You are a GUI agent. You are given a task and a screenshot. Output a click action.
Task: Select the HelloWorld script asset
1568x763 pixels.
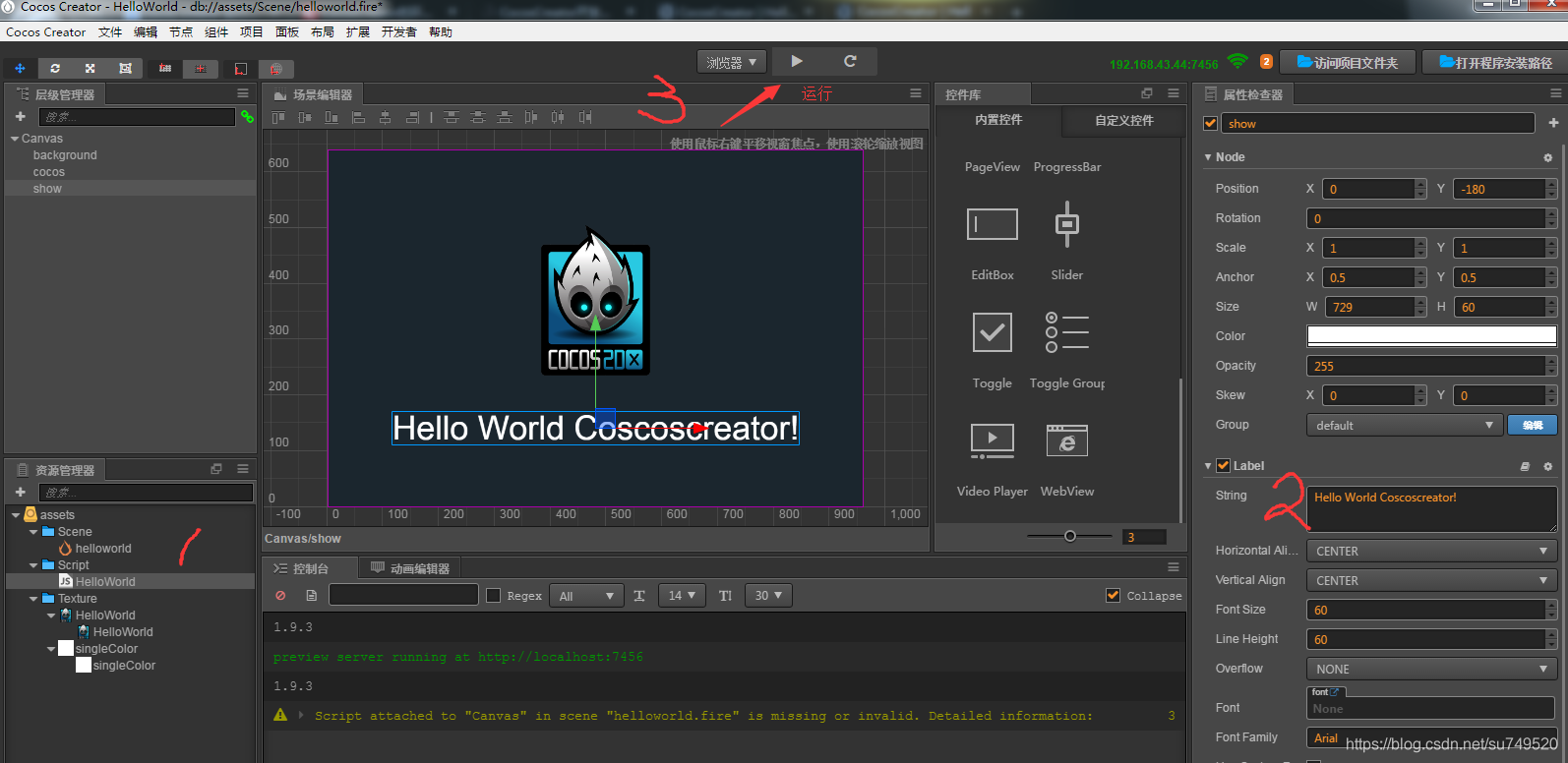click(105, 582)
